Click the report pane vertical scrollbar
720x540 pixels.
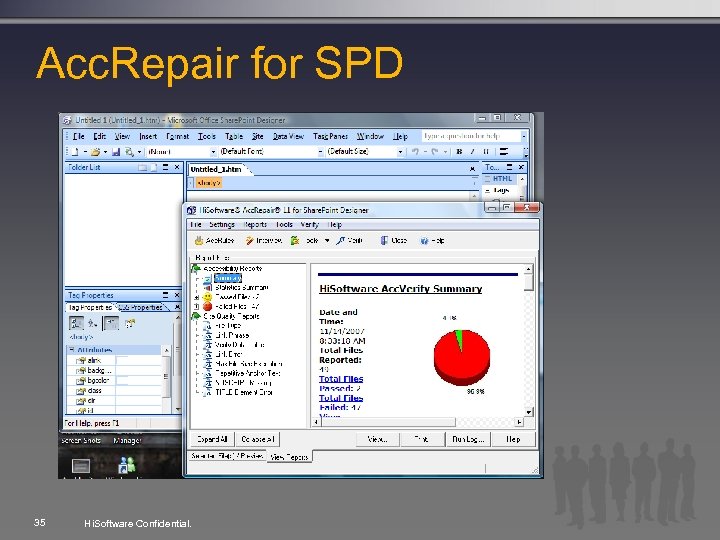(529, 340)
